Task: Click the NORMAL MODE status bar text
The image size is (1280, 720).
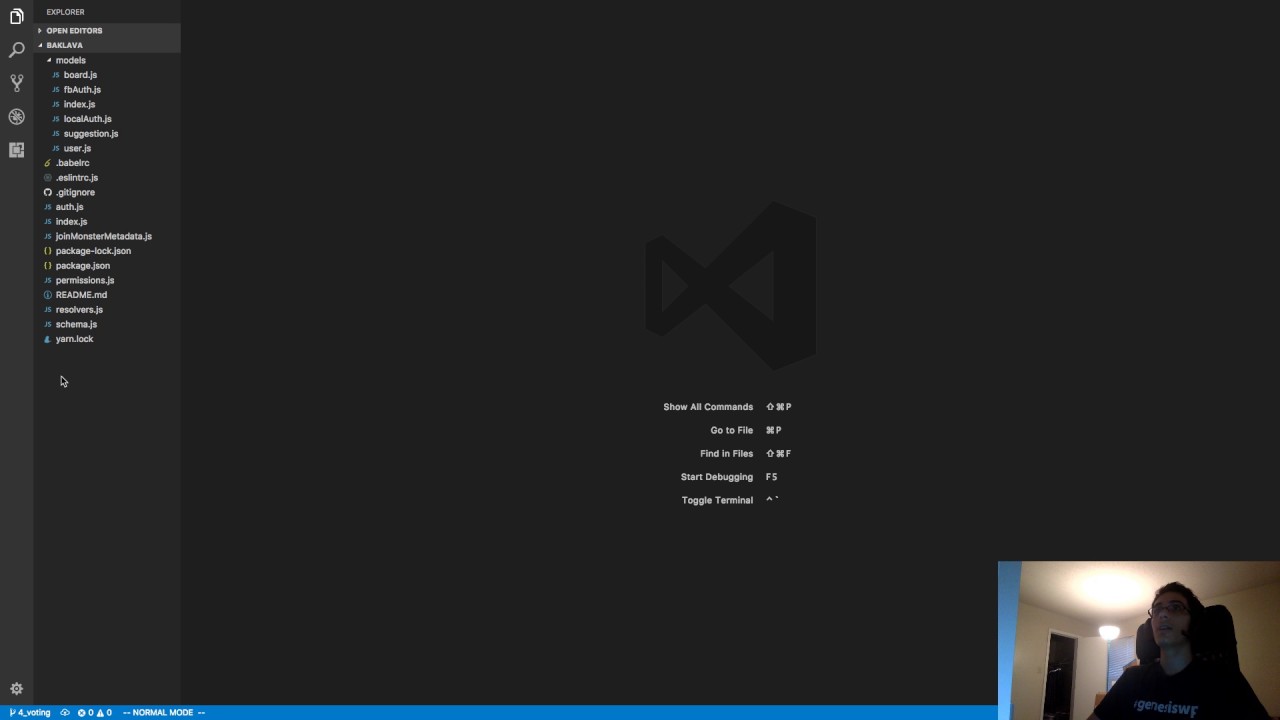Action: pos(164,713)
